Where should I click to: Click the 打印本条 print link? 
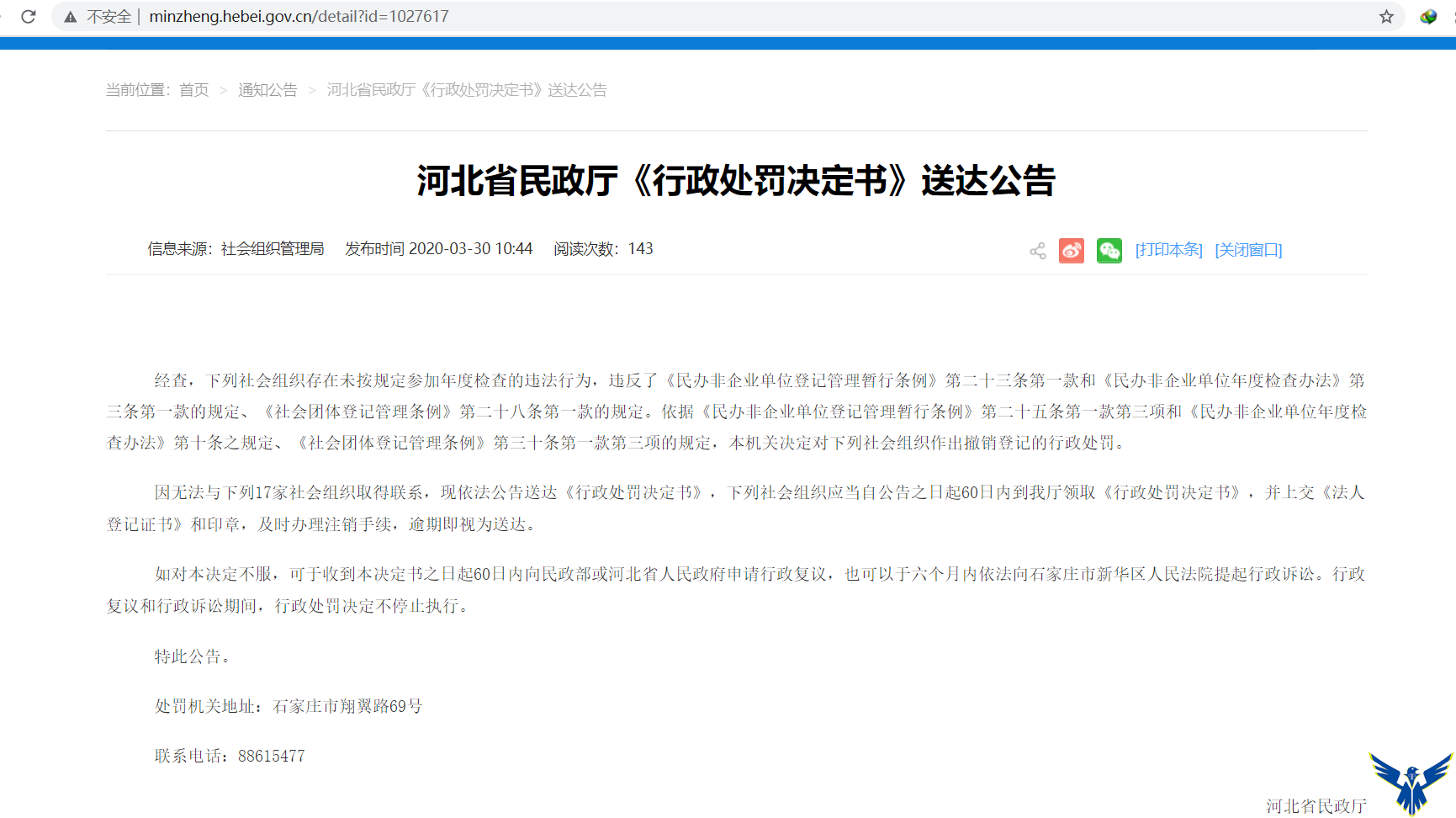pos(1169,250)
